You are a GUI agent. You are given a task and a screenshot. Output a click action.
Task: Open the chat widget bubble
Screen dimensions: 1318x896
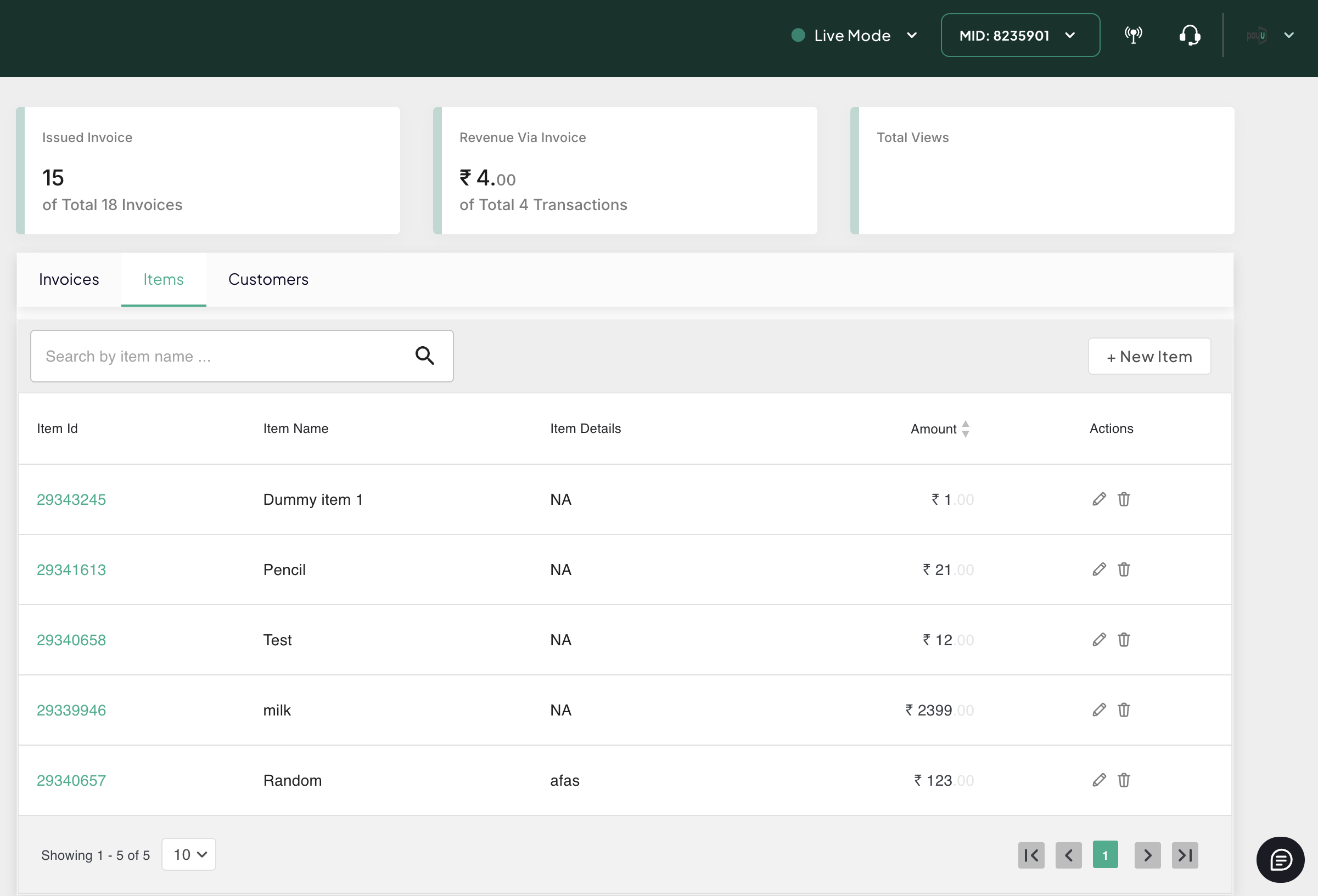coord(1280,859)
